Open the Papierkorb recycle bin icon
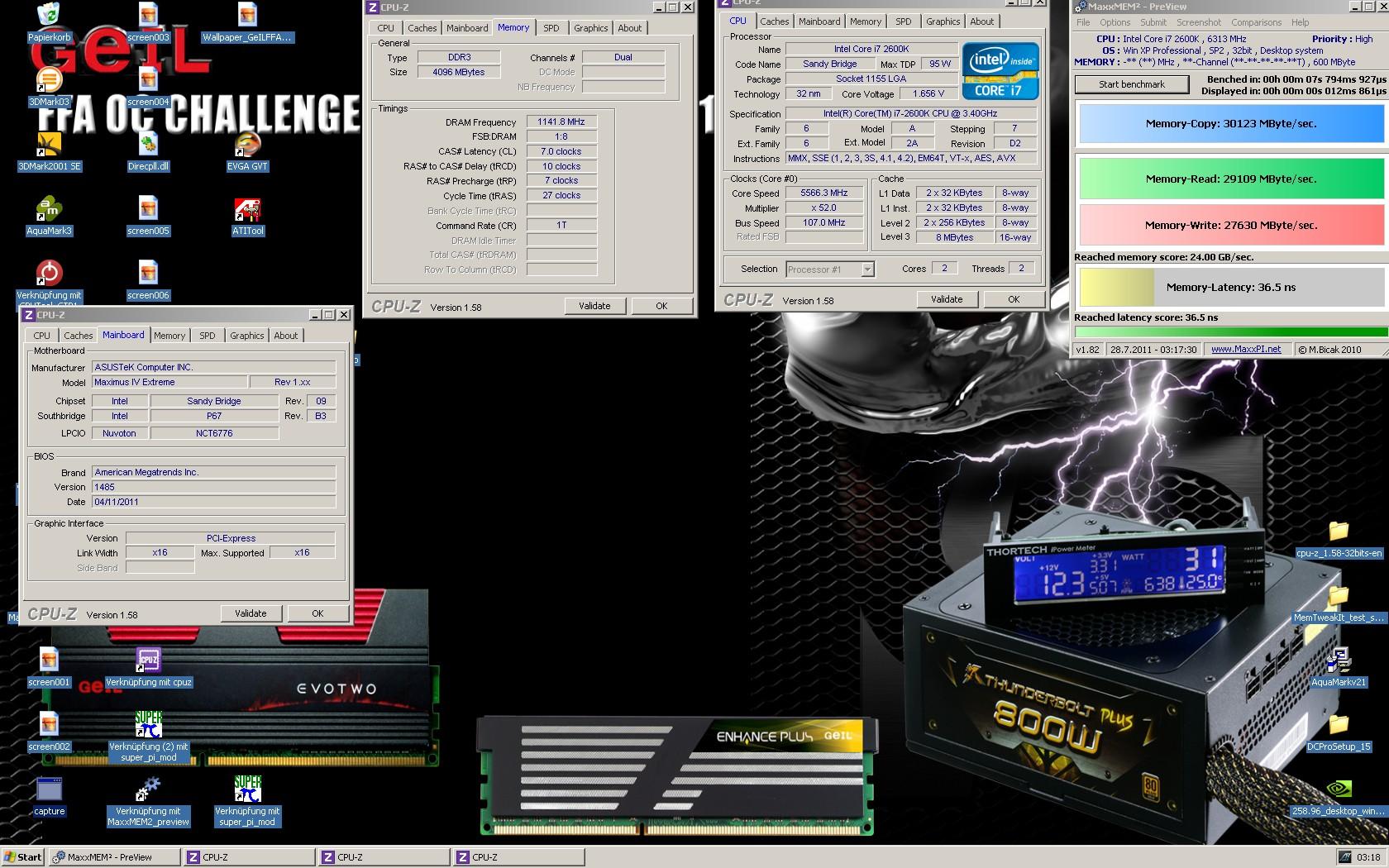 pyautogui.click(x=49, y=15)
